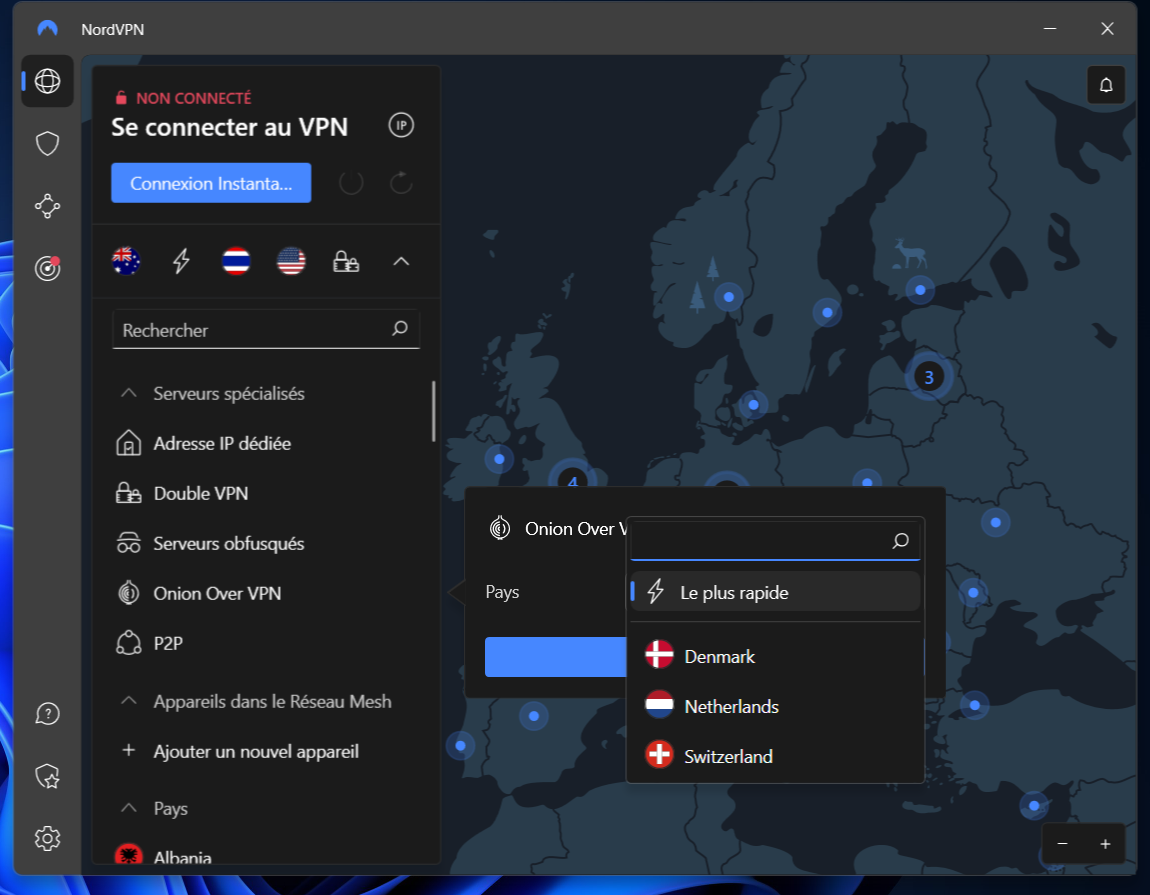The image size is (1150, 895).
Task: Click the IP info circle icon
Action: 401,125
